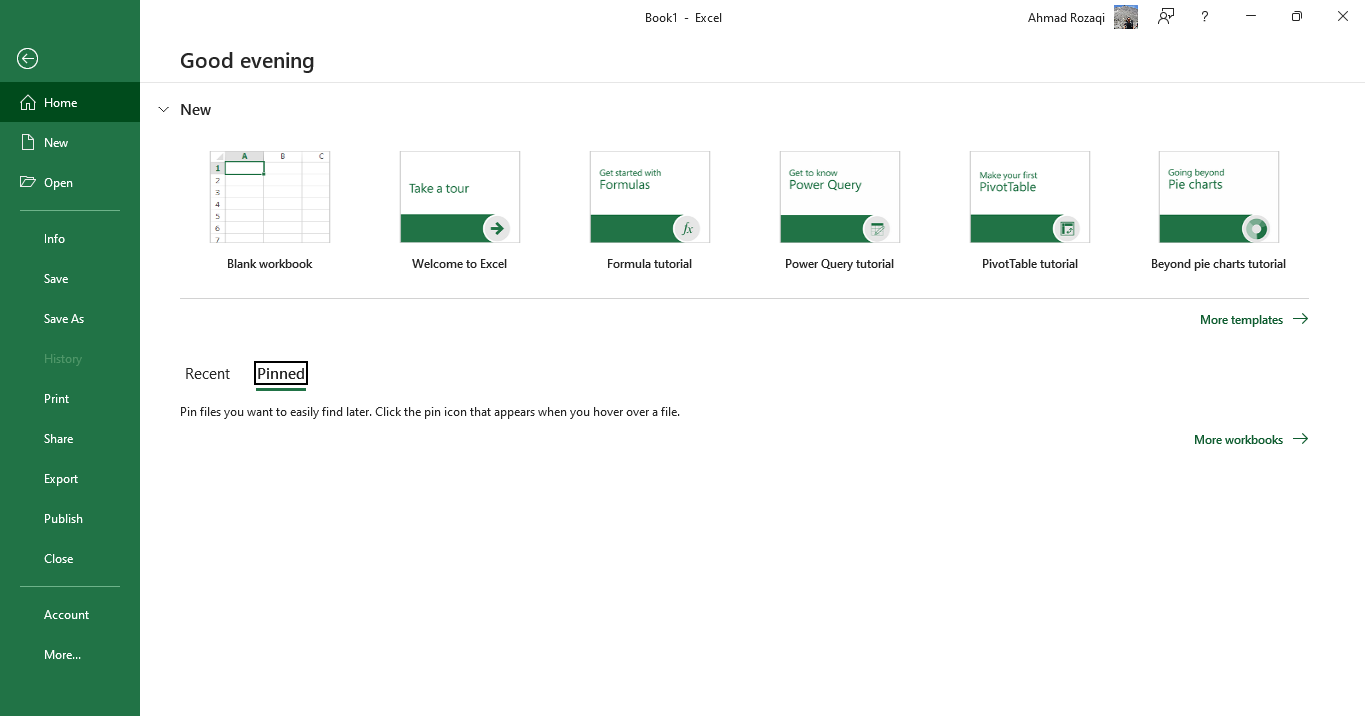Open the PivotTable tutorial template

1030,211
